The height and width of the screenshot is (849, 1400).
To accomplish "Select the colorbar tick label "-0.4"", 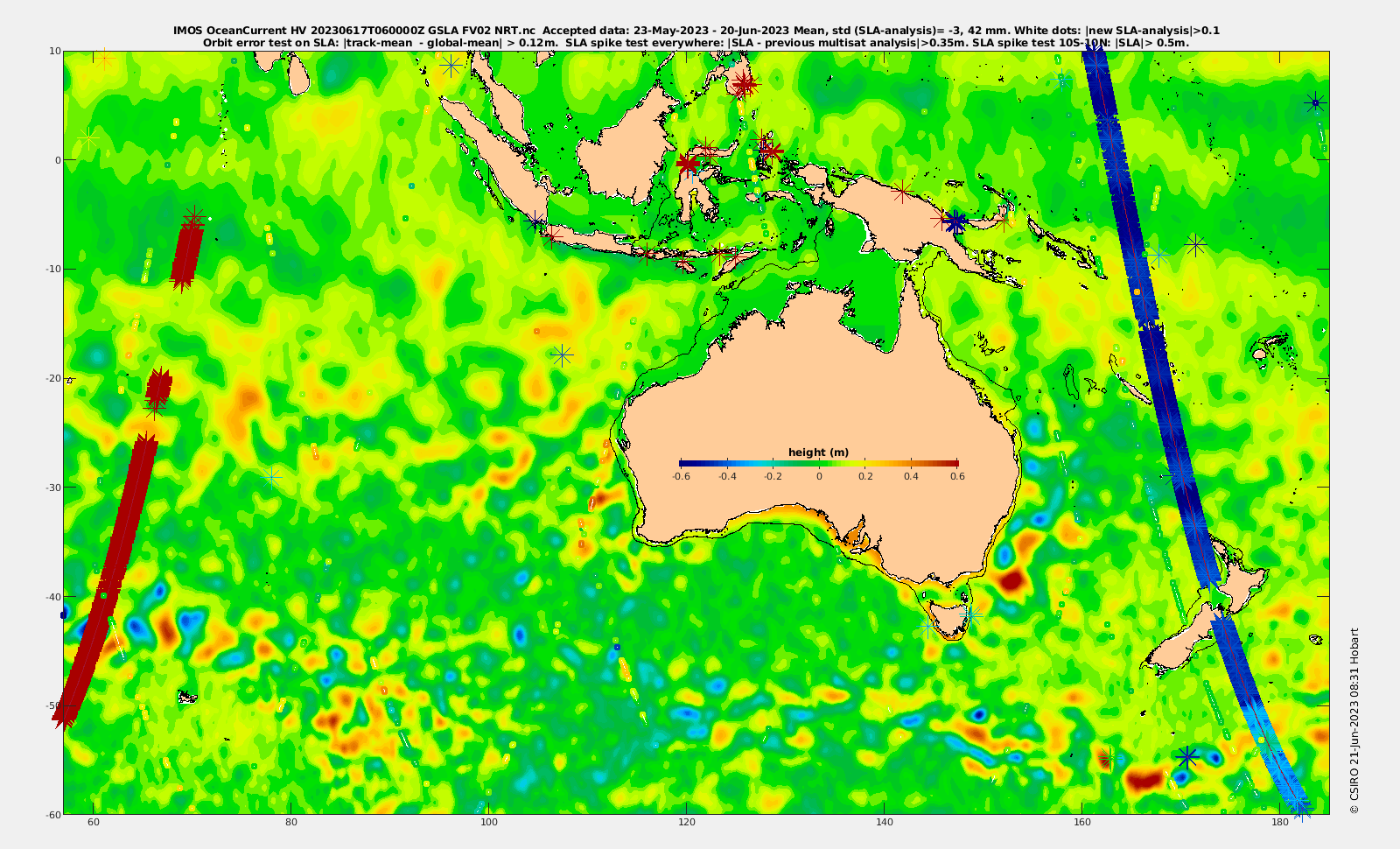I will point(727,477).
